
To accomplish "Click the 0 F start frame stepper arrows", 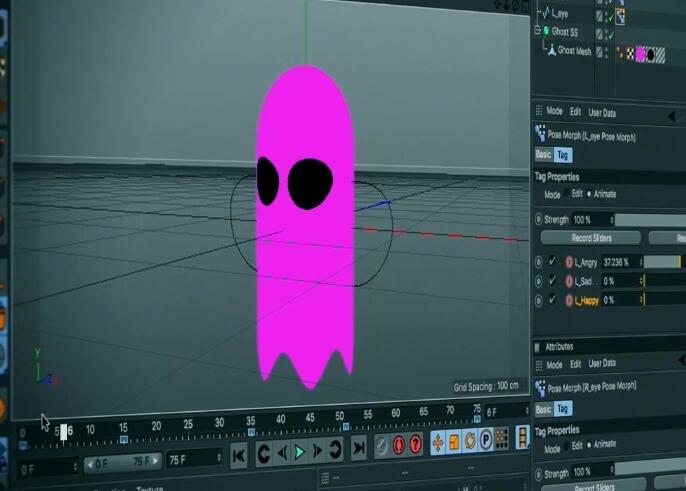I will click(75, 467).
